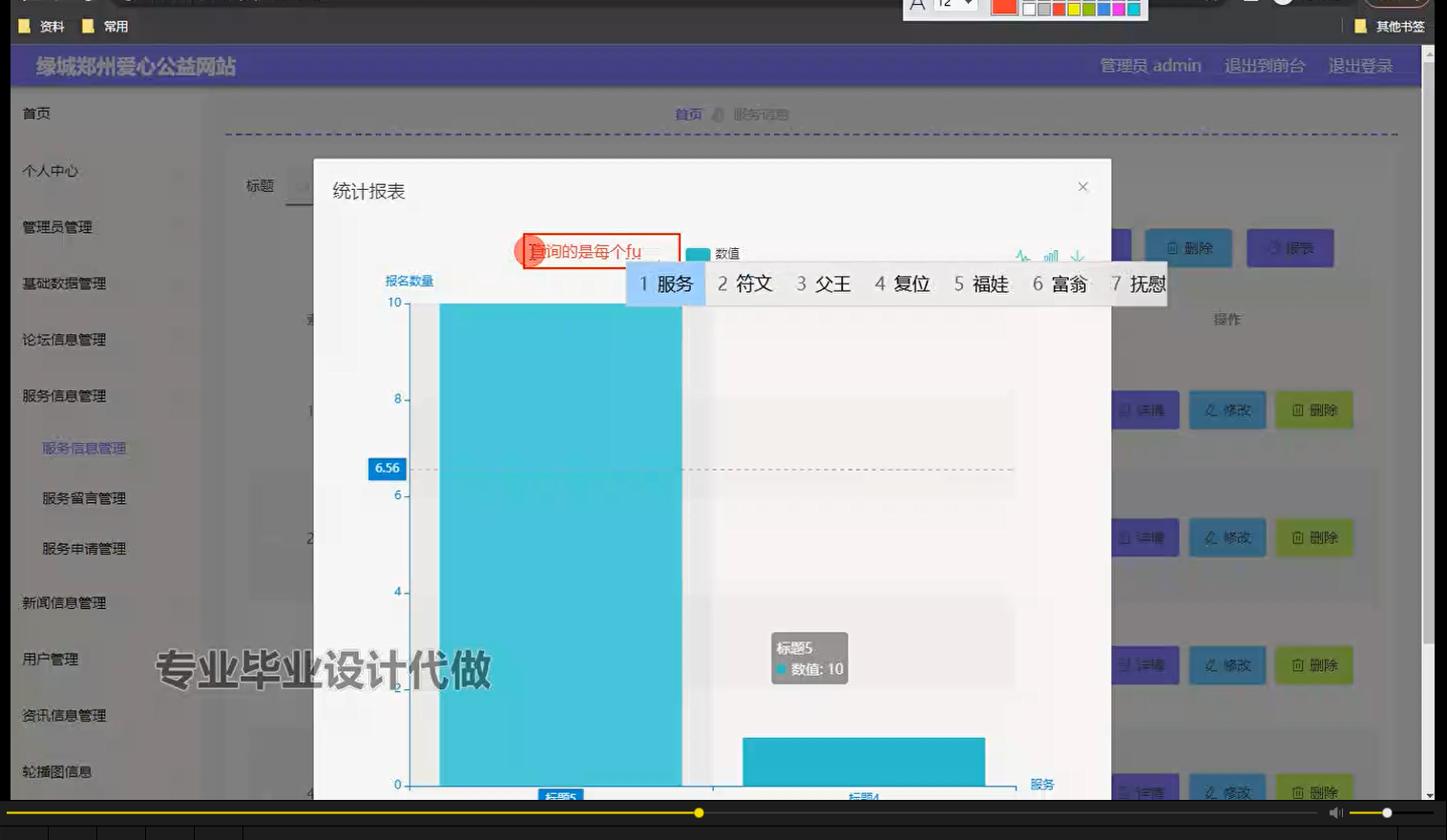Image resolution: width=1447 pixels, height=840 pixels.
Task: Click green 删除 button in second row
Action: (1314, 538)
